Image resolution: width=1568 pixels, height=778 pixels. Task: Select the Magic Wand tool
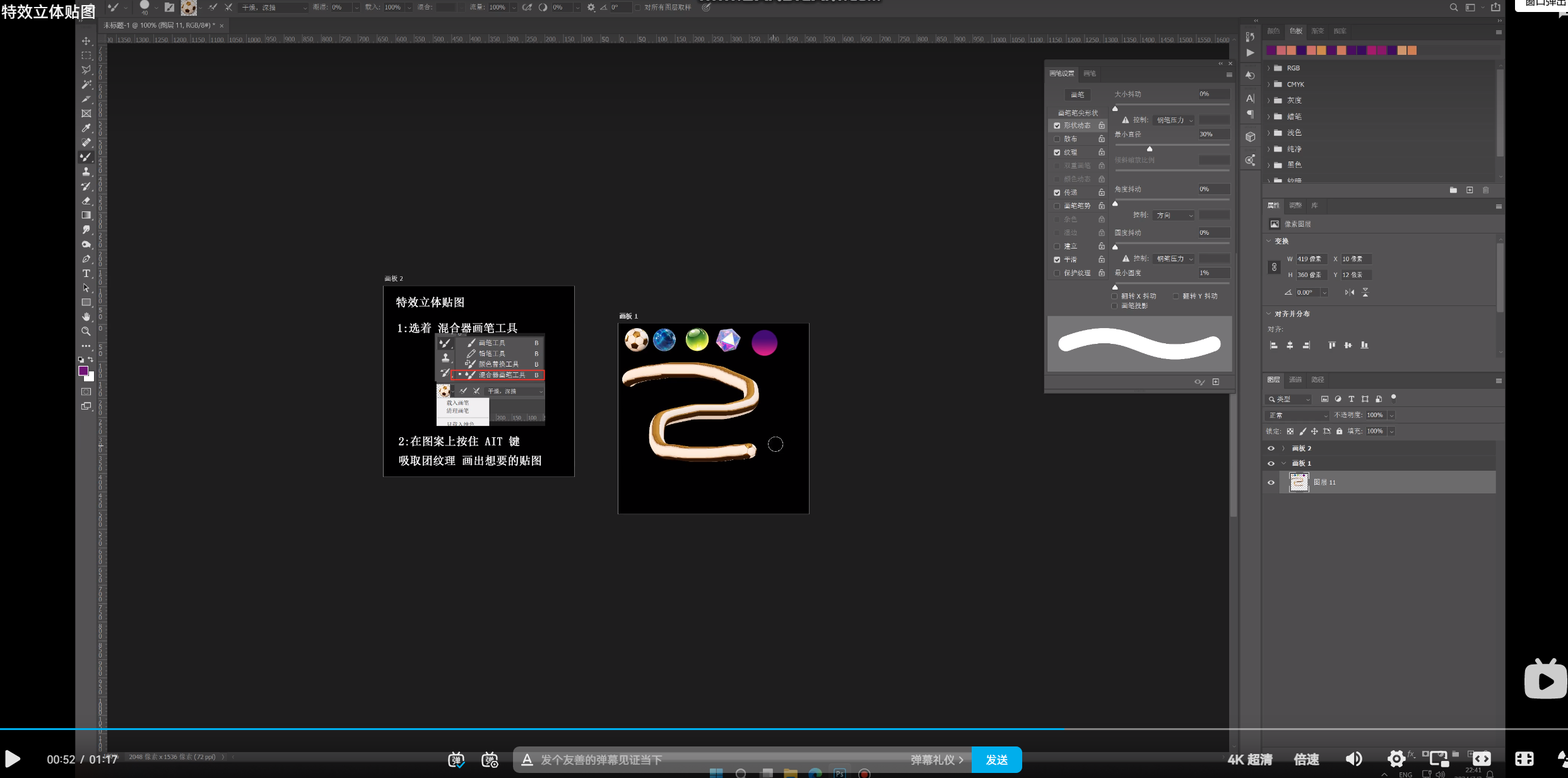86,85
